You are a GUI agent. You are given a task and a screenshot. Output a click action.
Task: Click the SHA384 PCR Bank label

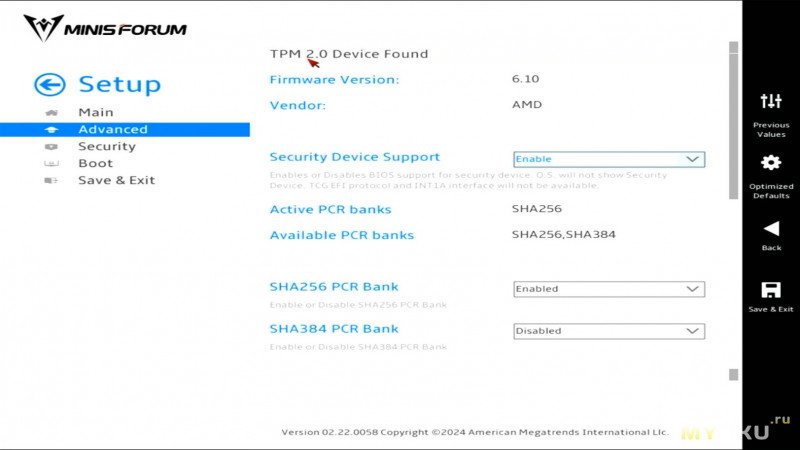[x=334, y=329]
